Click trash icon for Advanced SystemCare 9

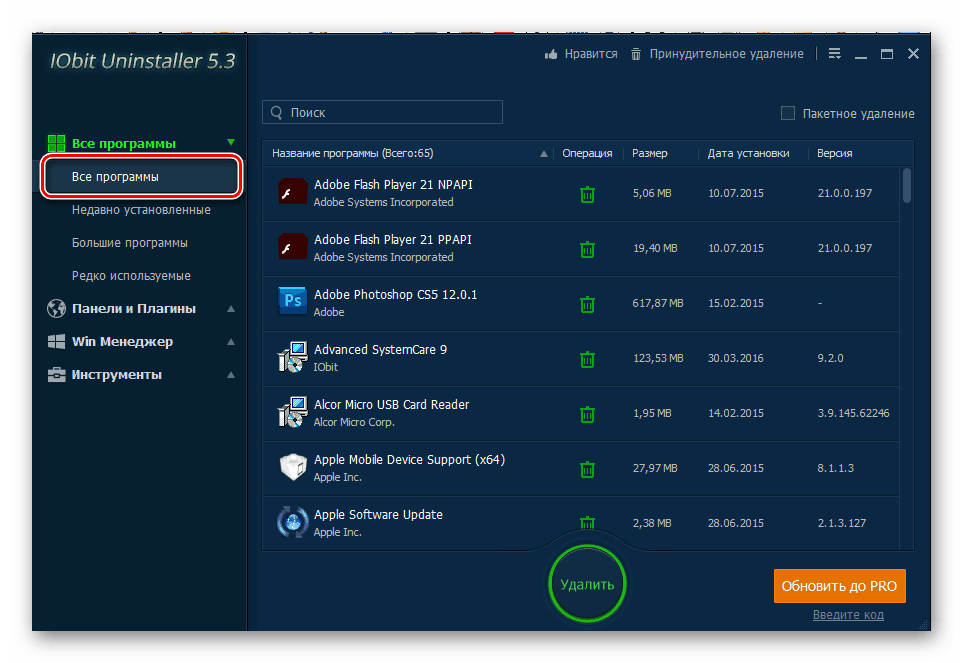coord(587,358)
